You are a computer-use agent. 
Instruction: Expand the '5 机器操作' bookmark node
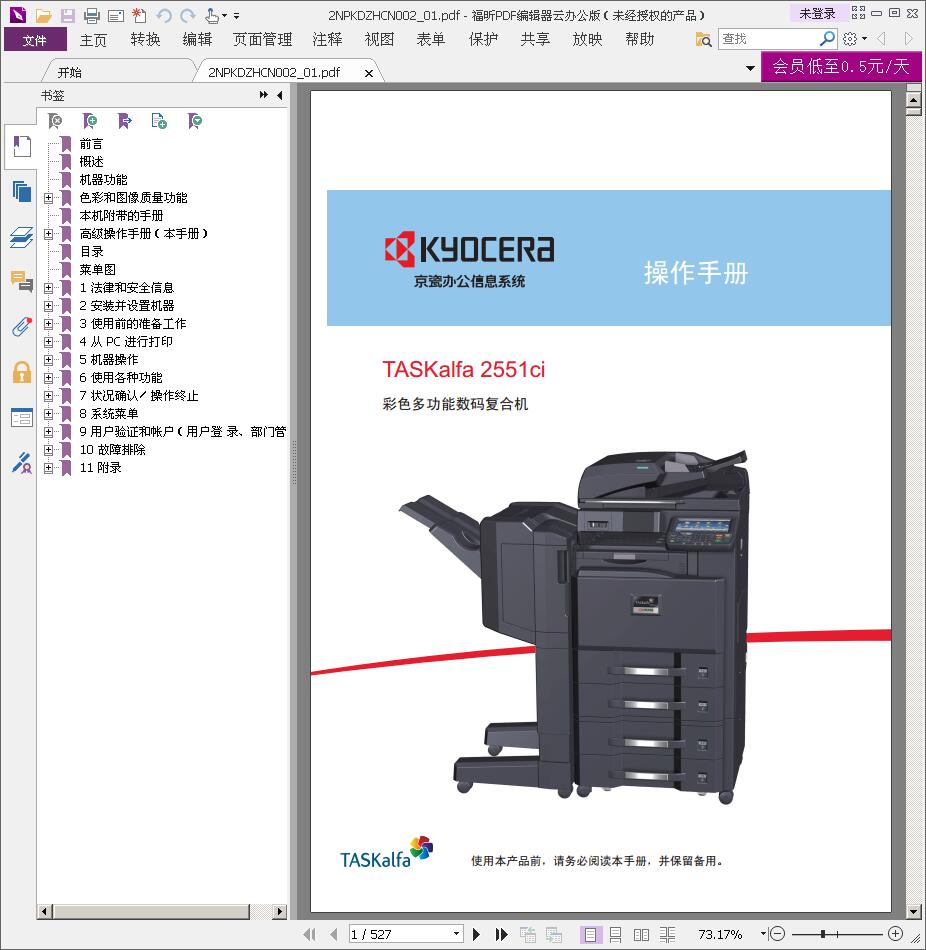(x=48, y=360)
